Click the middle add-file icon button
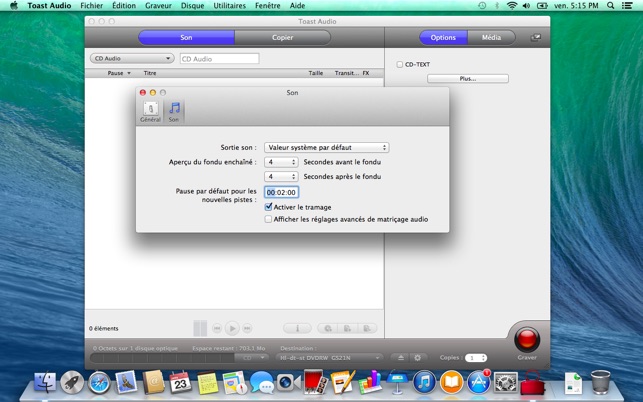643x402 pixels. click(x=347, y=328)
